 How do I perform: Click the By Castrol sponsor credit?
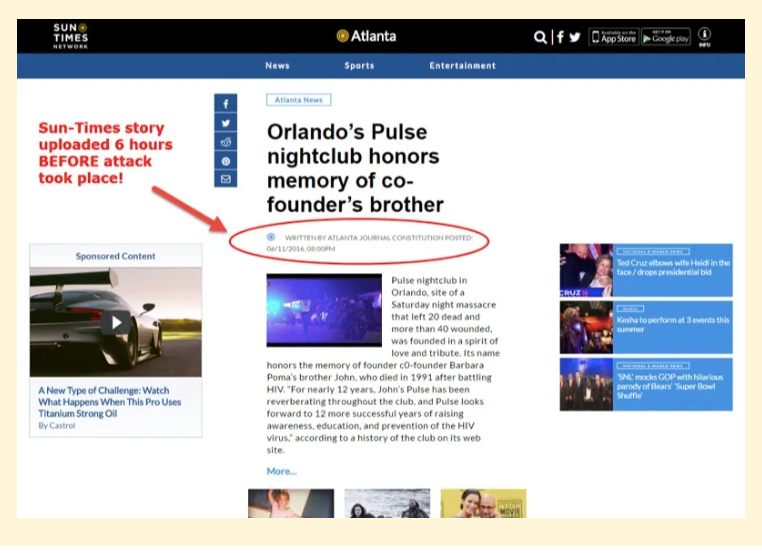pos(57,426)
